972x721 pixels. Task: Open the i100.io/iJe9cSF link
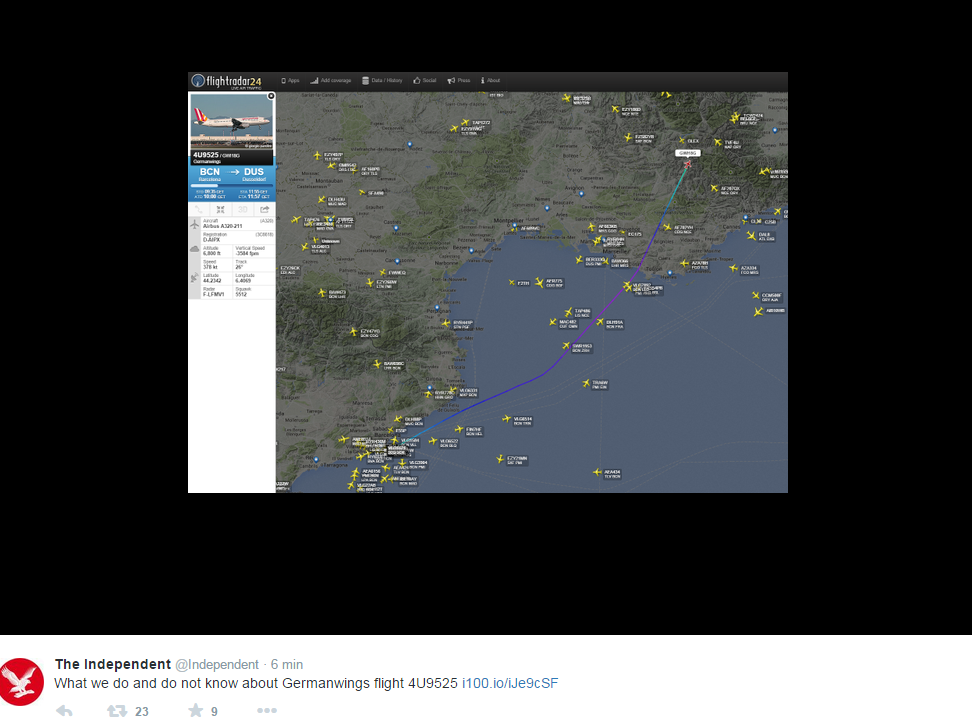pos(509,683)
